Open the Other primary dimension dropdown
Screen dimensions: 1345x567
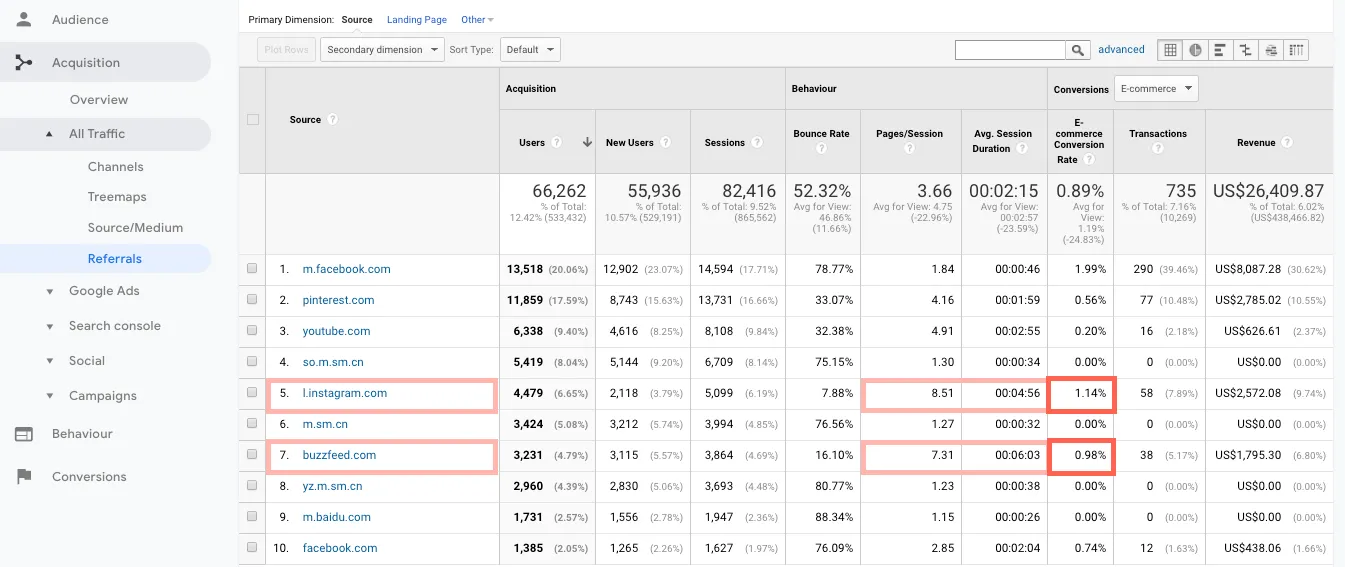(477, 20)
